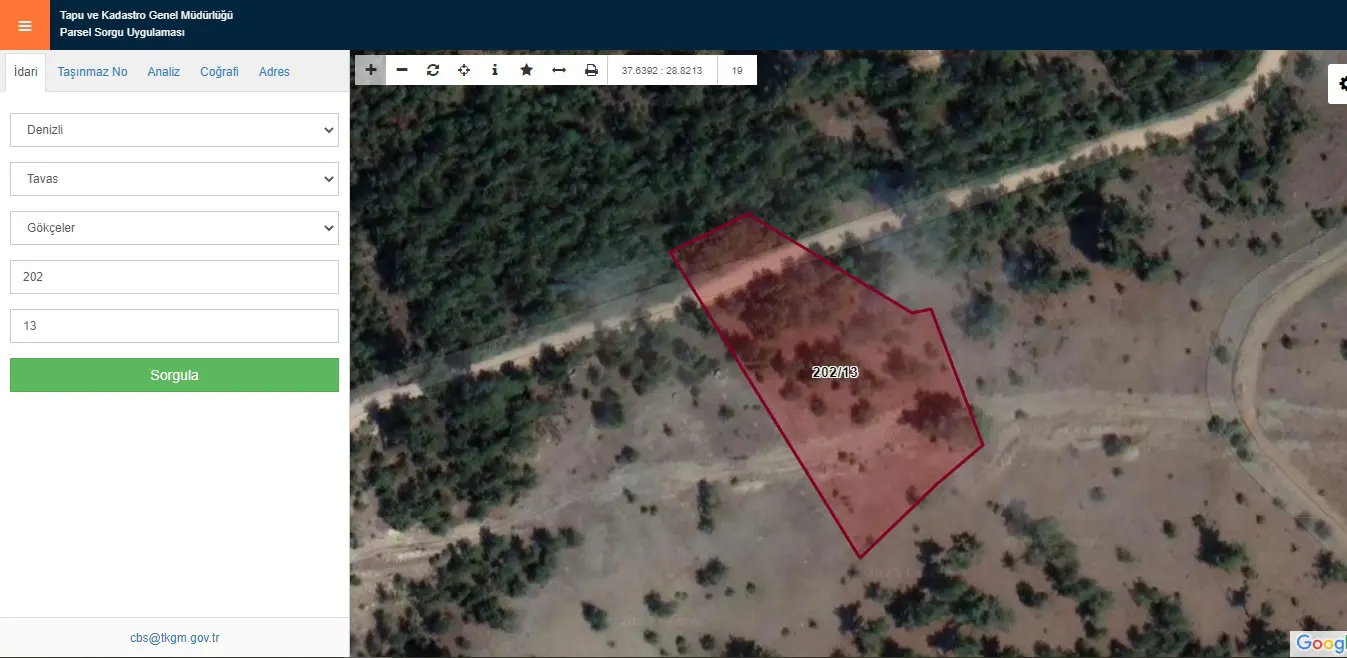The height and width of the screenshot is (658, 1347).
Task: Click the coordinates readout 37.6392 : 28.8213
Action: coord(662,70)
